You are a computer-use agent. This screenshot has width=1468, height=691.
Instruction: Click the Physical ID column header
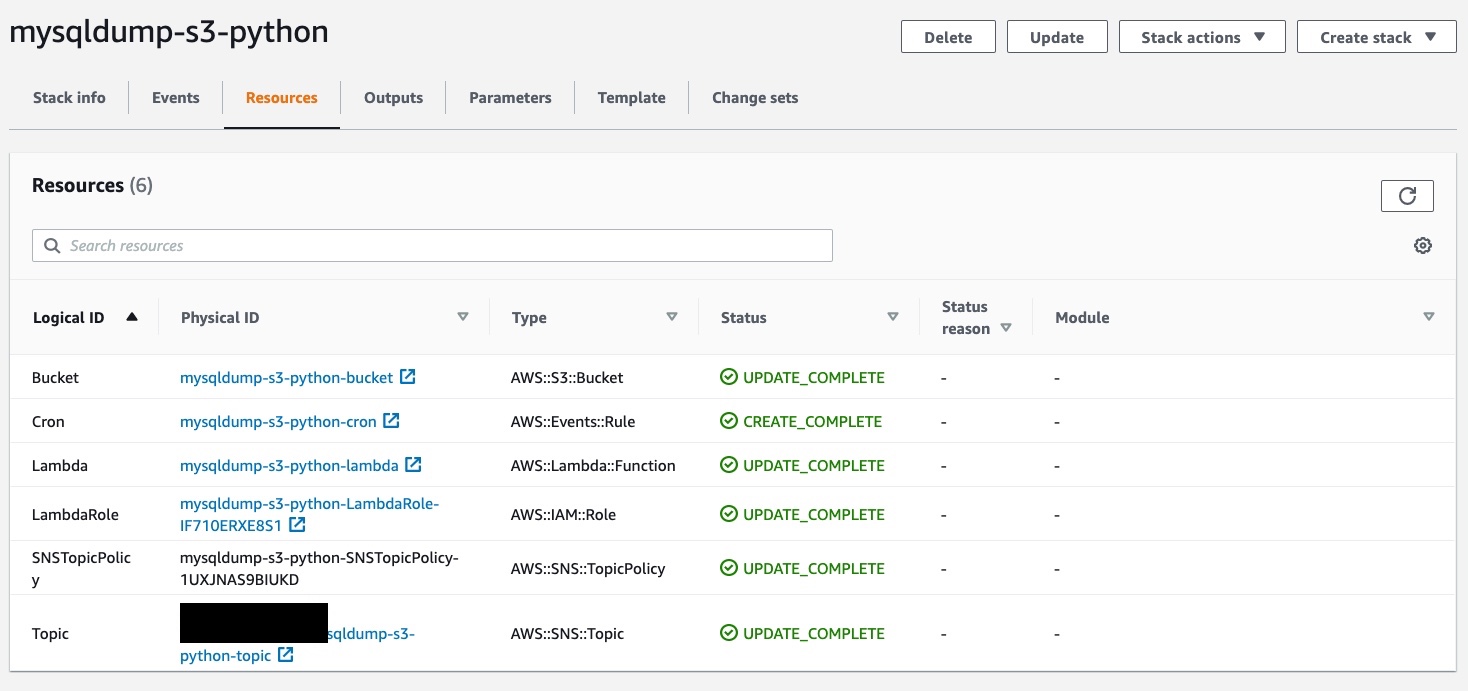pos(220,318)
